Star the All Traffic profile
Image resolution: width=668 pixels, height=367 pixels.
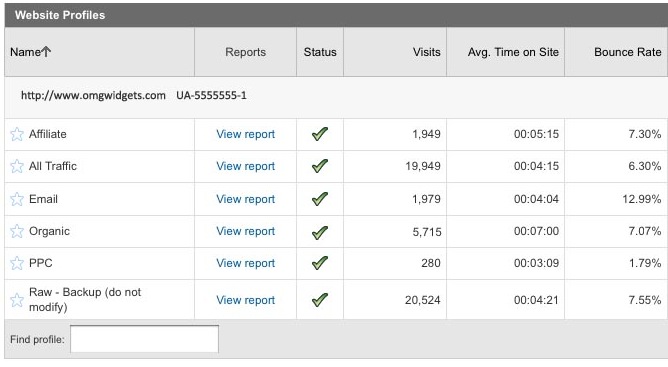pos(17,166)
